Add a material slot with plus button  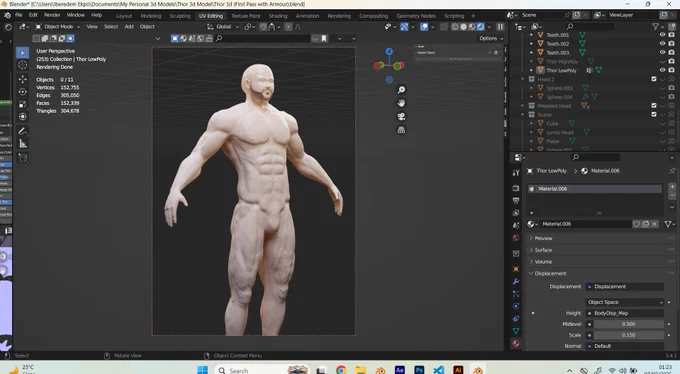[672, 187]
